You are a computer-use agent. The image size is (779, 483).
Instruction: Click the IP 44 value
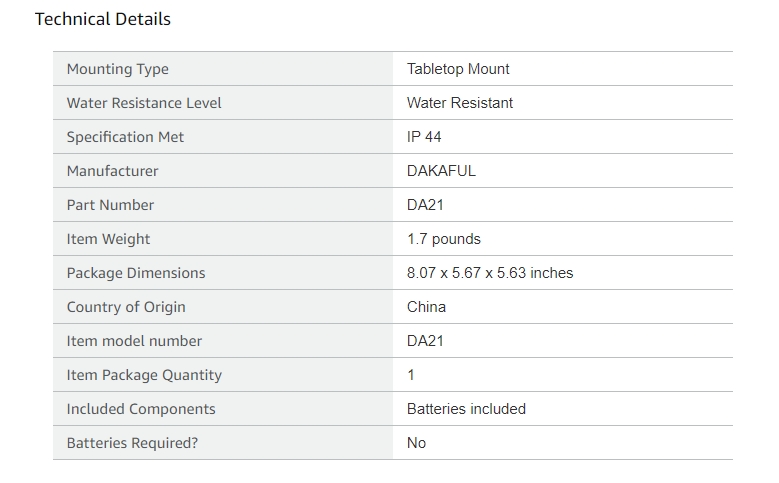click(x=424, y=137)
